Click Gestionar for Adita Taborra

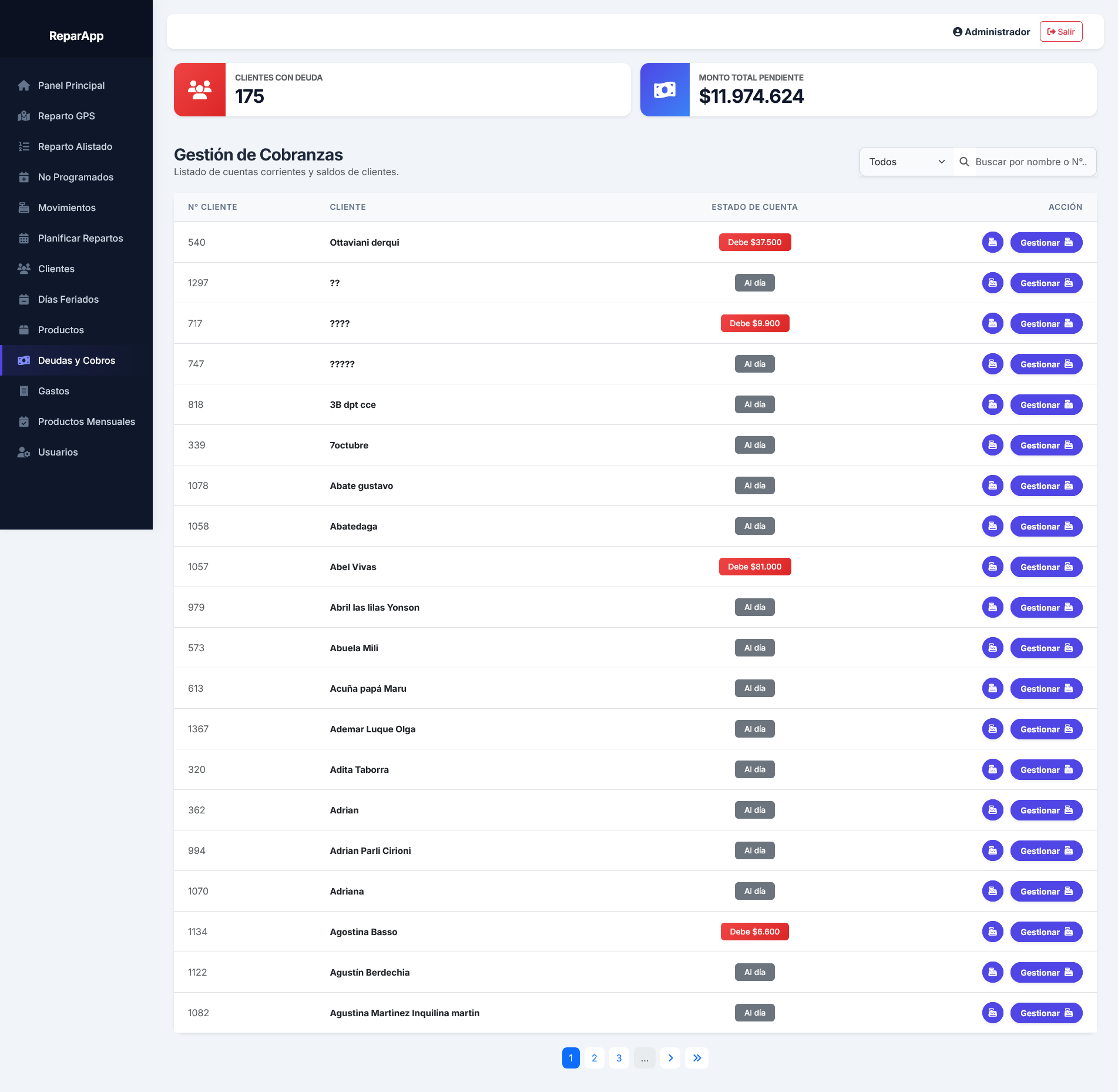pos(1046,769)
